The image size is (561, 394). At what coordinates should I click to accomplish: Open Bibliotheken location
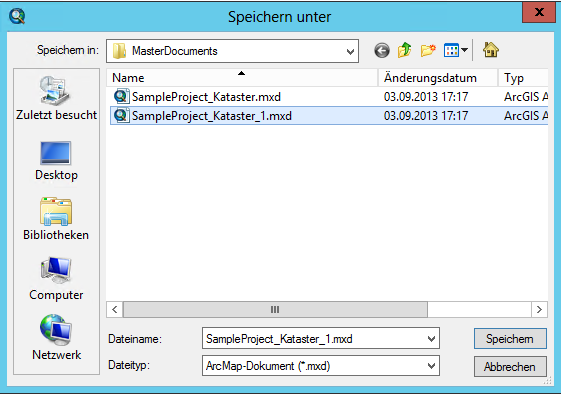pos(56,219)
